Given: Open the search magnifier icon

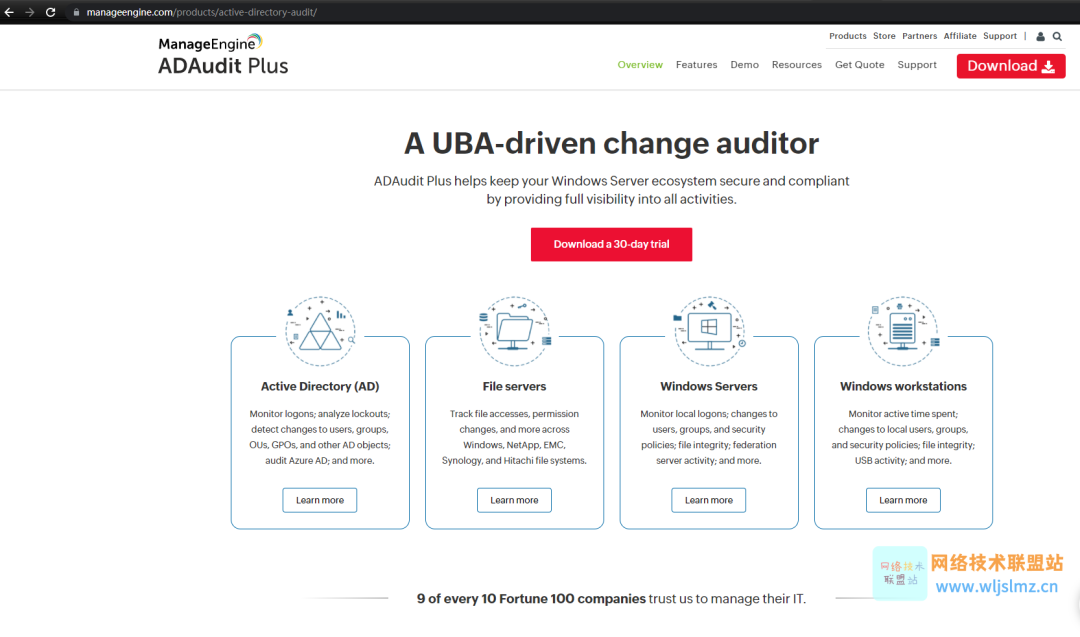Looking at the screenshot, I should point(1057,36).
